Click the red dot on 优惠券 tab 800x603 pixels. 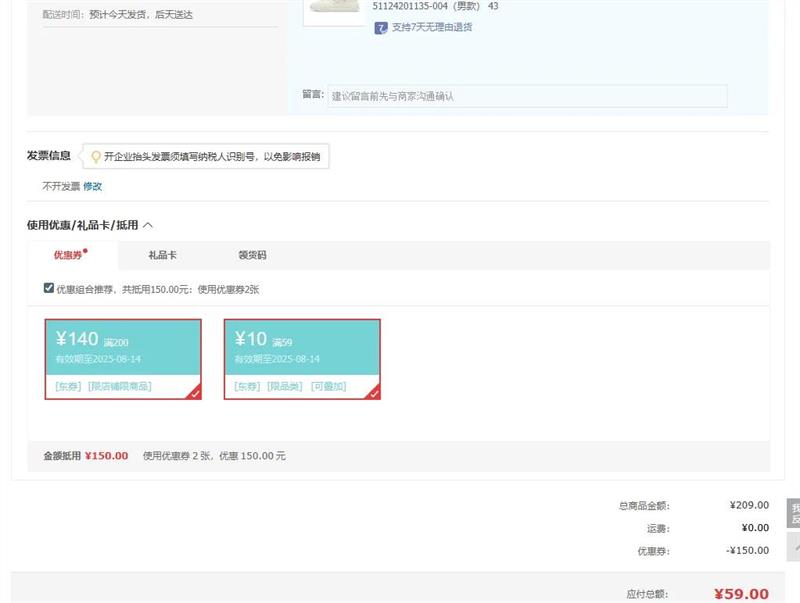(x=86, y=250)
